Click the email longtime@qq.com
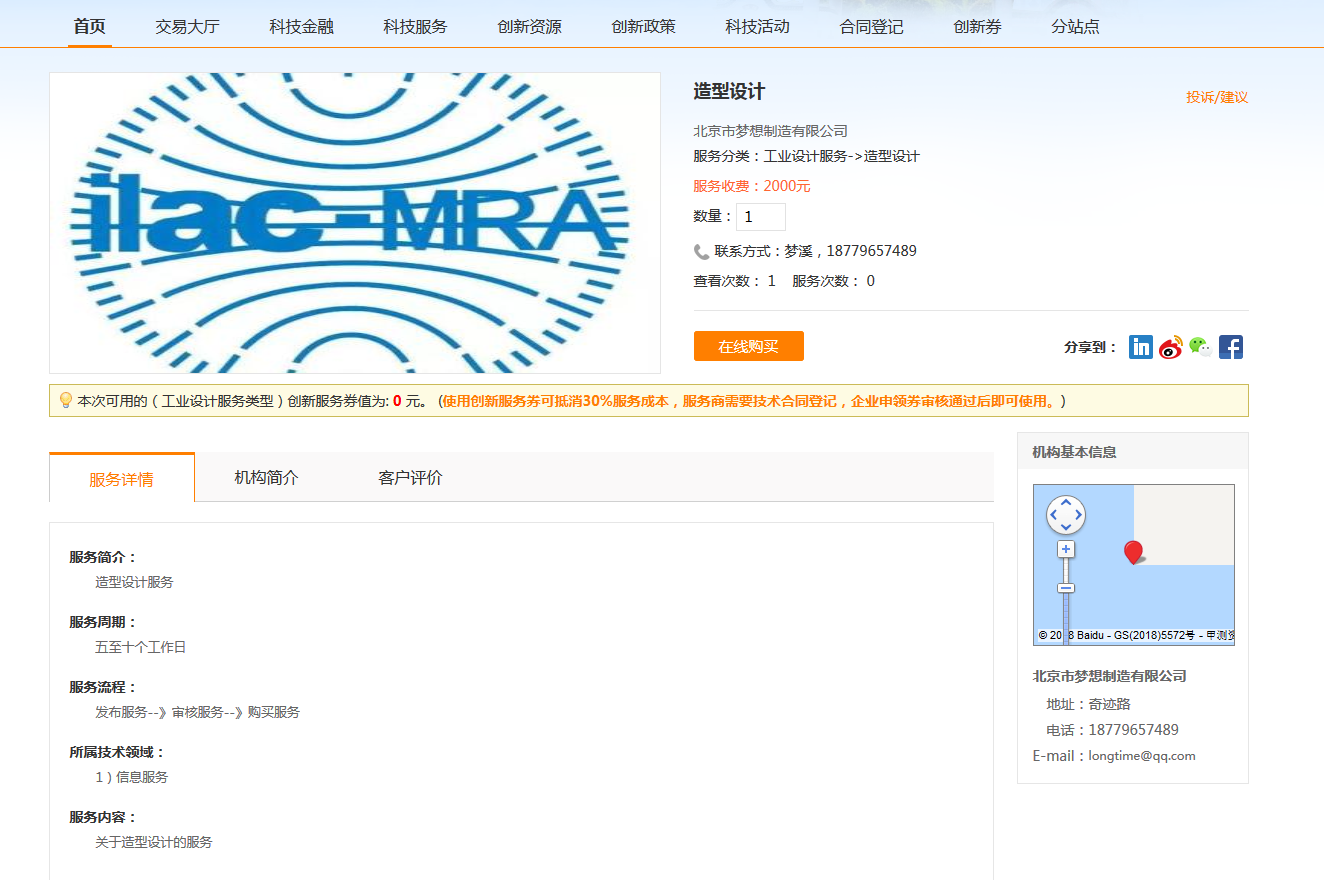The width and height of the screenshot is (1324, 880). pos(1142,756)
